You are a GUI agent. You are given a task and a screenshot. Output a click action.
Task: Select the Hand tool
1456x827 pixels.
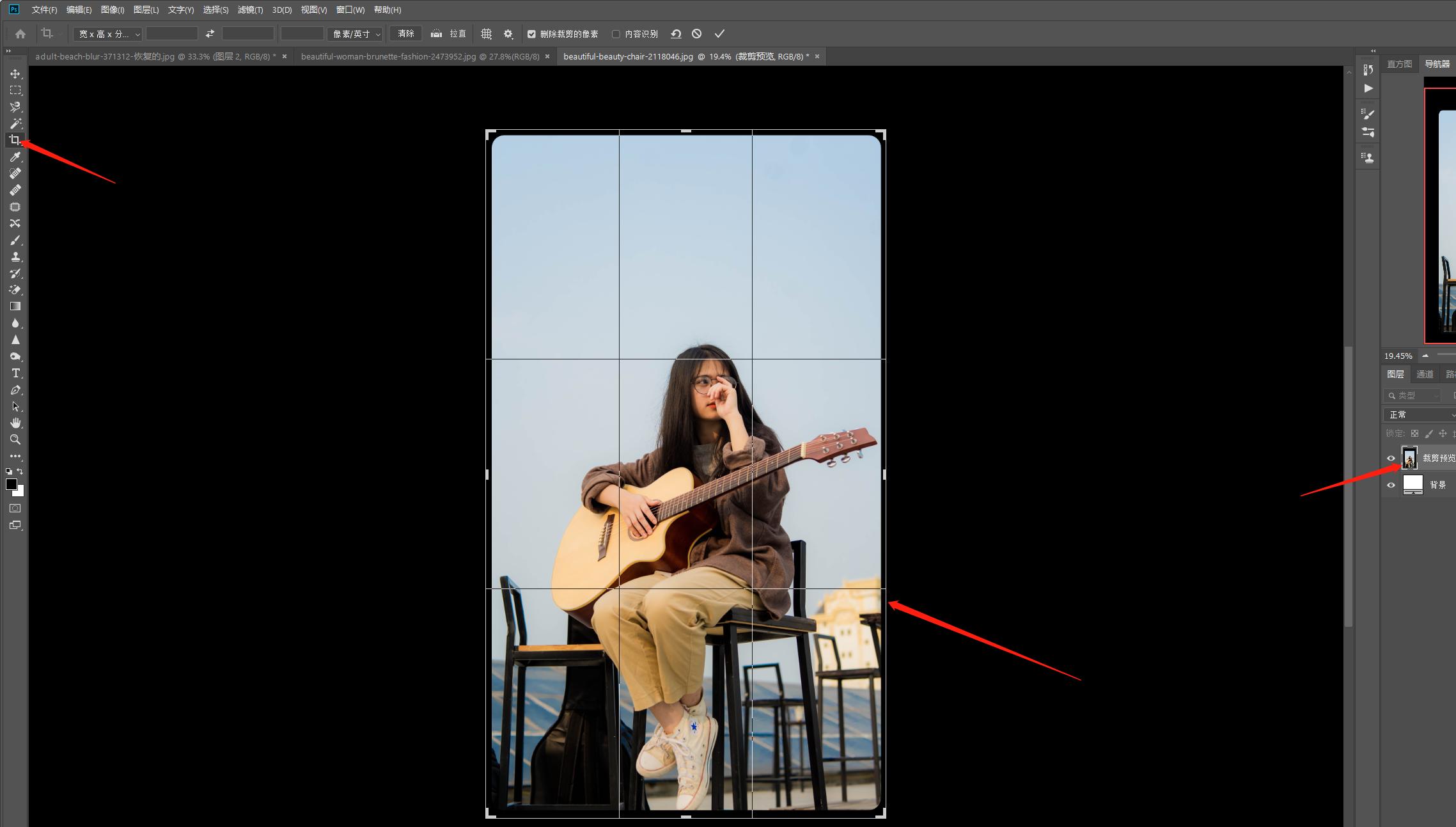pos(15,423)
